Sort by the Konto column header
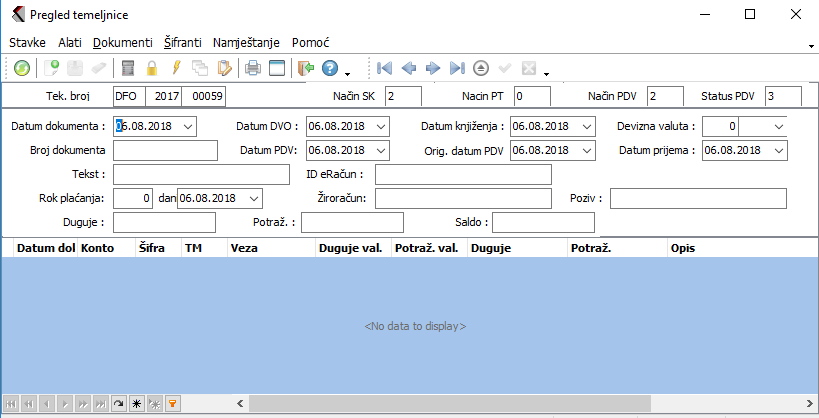This screenshot has width=819, height=418. click(97, 247)
